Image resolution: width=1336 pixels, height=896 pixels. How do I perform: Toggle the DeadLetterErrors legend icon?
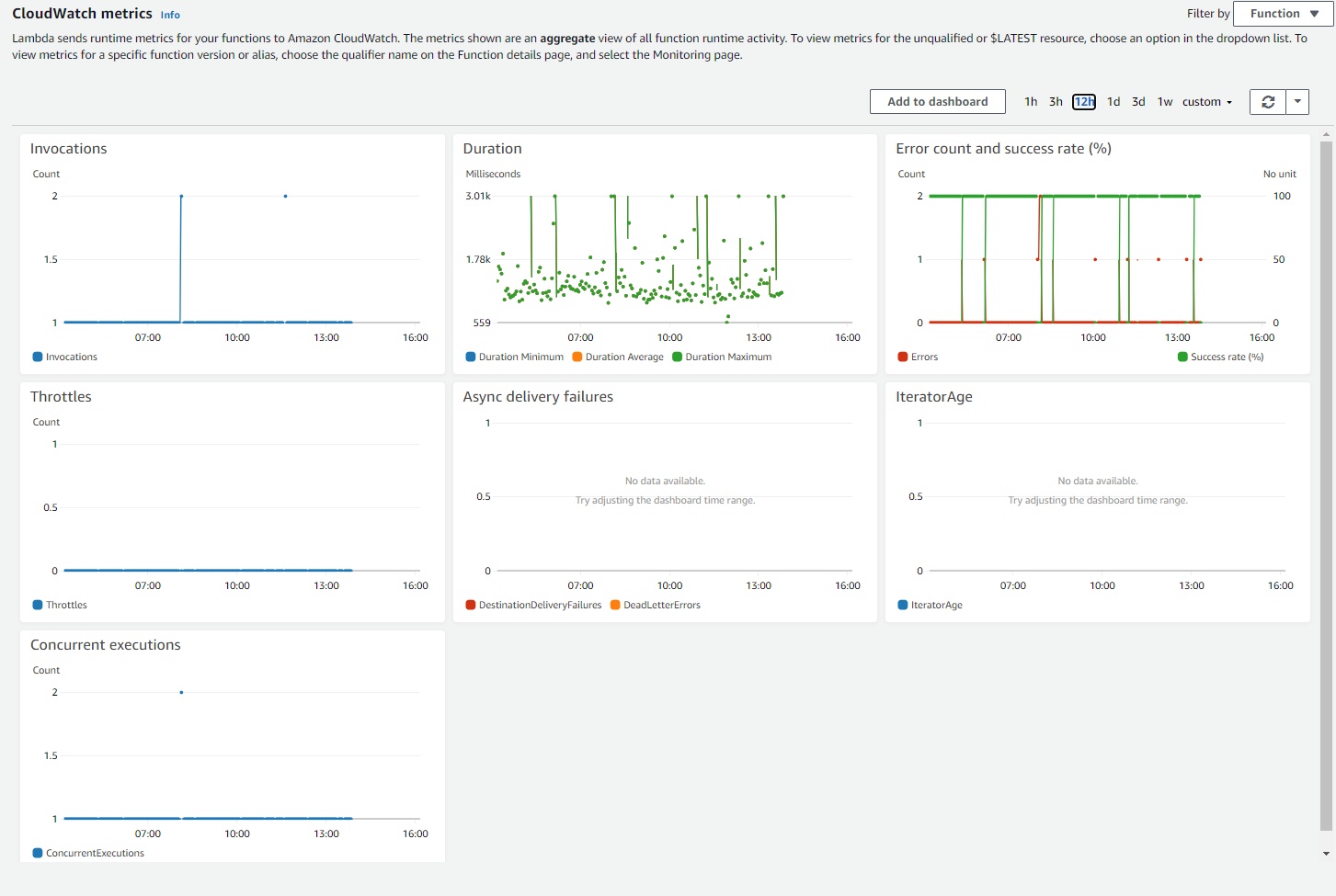[615, 605]
